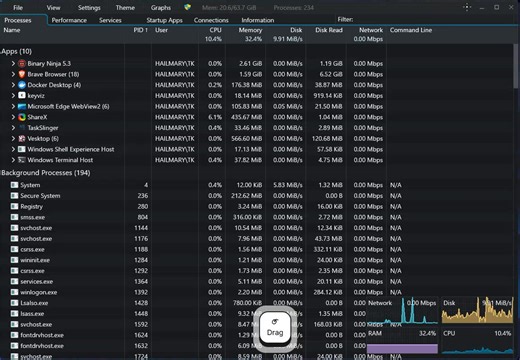
Task: Sort by the Command Line column header
Action: (x=411, y=30)
